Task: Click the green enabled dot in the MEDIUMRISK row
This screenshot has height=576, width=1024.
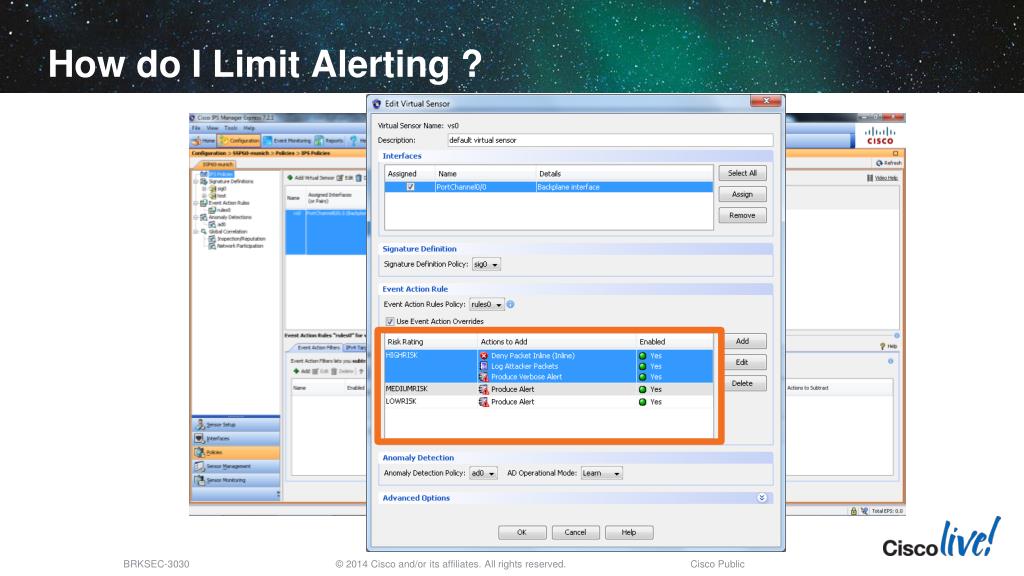Action: pos(643,389)
